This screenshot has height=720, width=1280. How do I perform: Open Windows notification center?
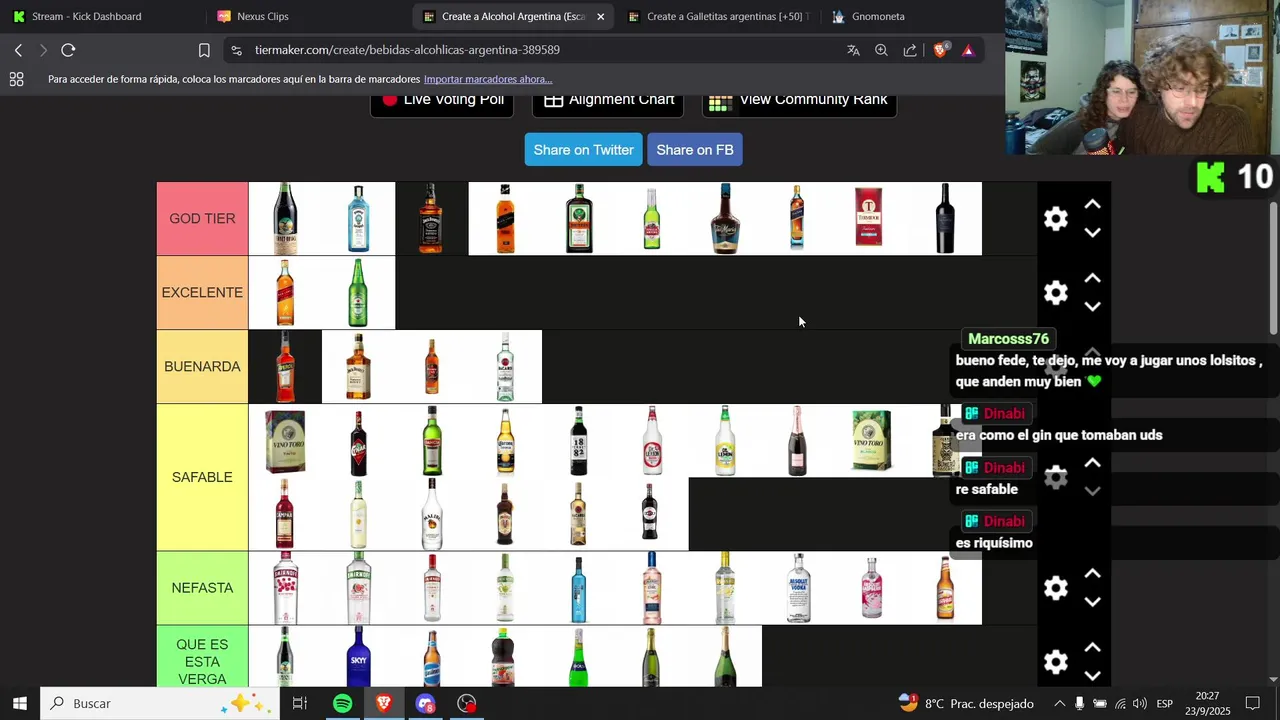[1252, 703]
